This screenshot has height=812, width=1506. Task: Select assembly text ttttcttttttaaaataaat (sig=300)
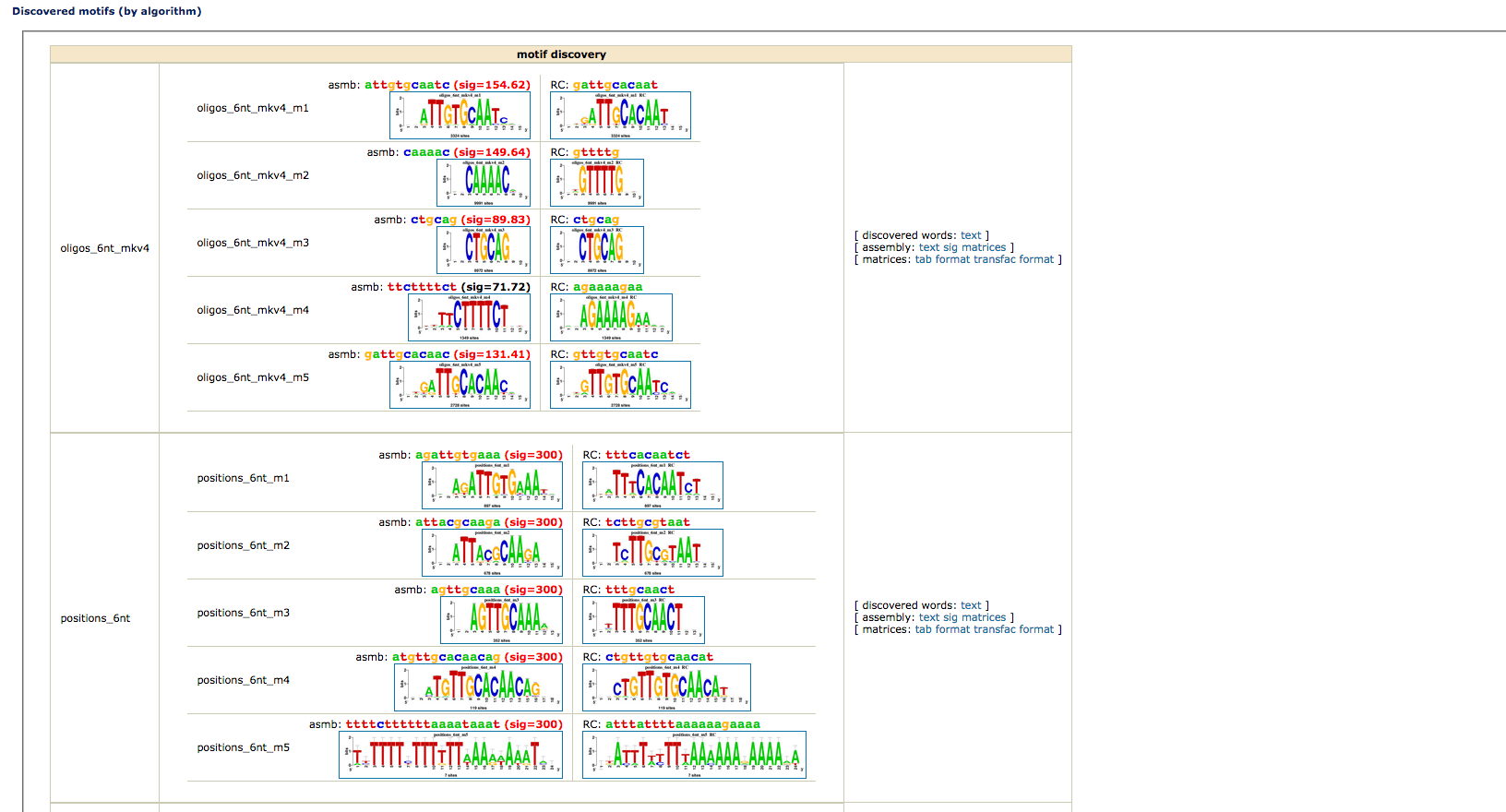454,724
